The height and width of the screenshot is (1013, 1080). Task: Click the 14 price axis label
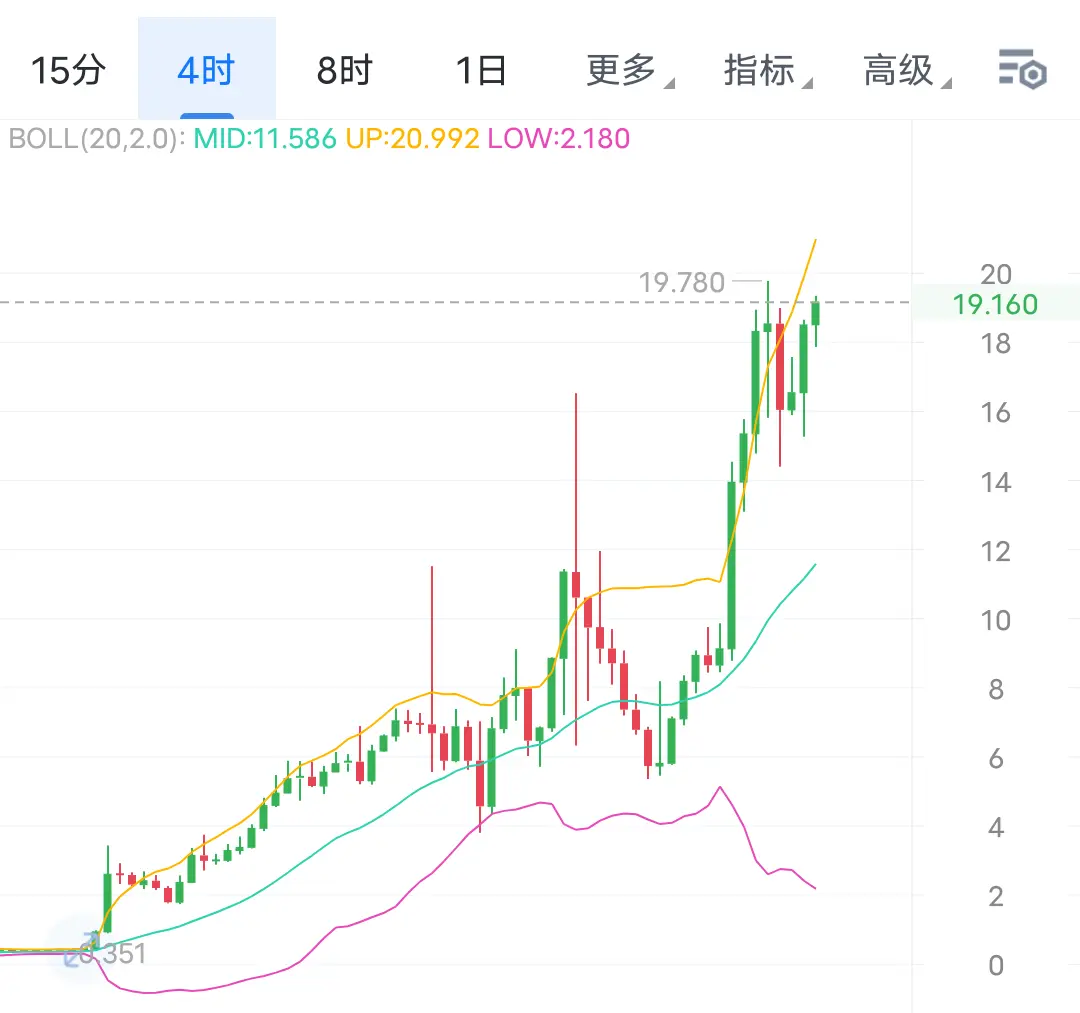996,482
